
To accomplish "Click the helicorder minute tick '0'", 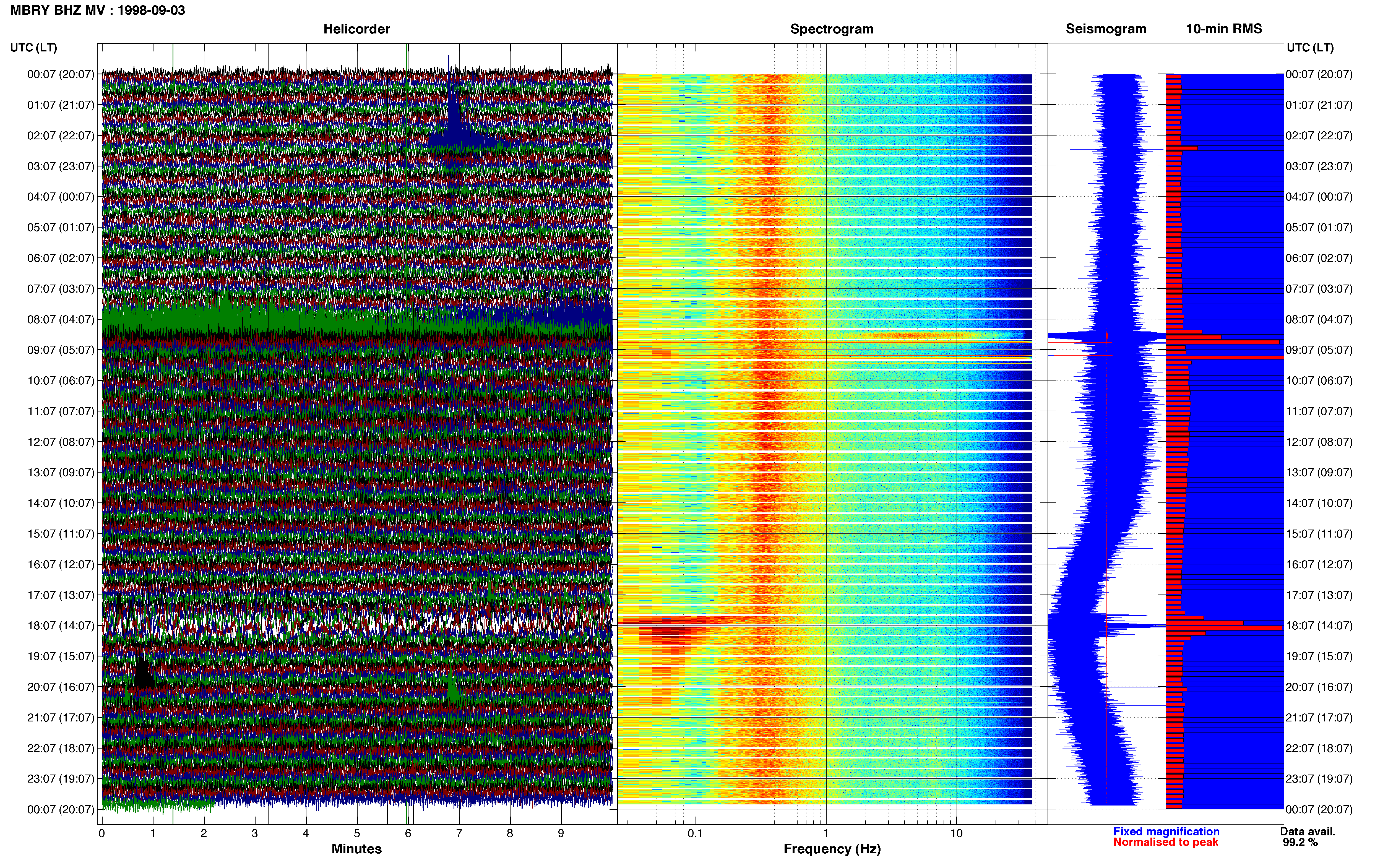I will (101, 833).
